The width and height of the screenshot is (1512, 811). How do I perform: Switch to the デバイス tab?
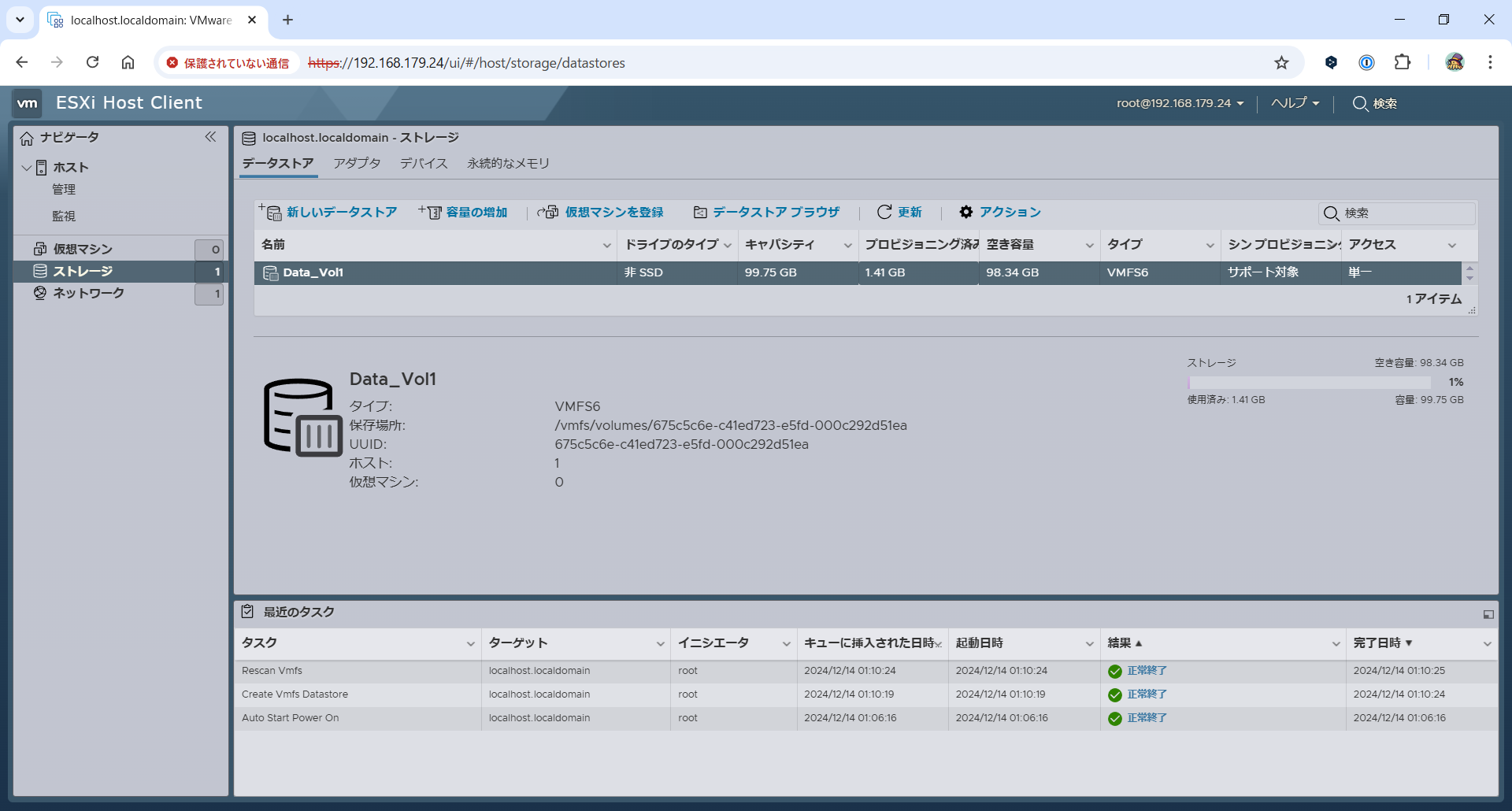tap(424, 164)
